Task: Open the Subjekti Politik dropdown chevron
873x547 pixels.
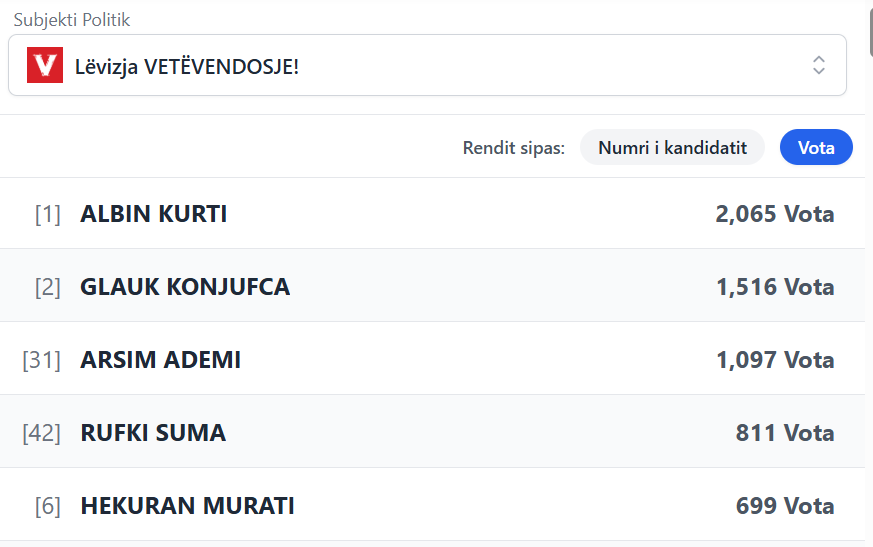Action: tap(818, 66)
